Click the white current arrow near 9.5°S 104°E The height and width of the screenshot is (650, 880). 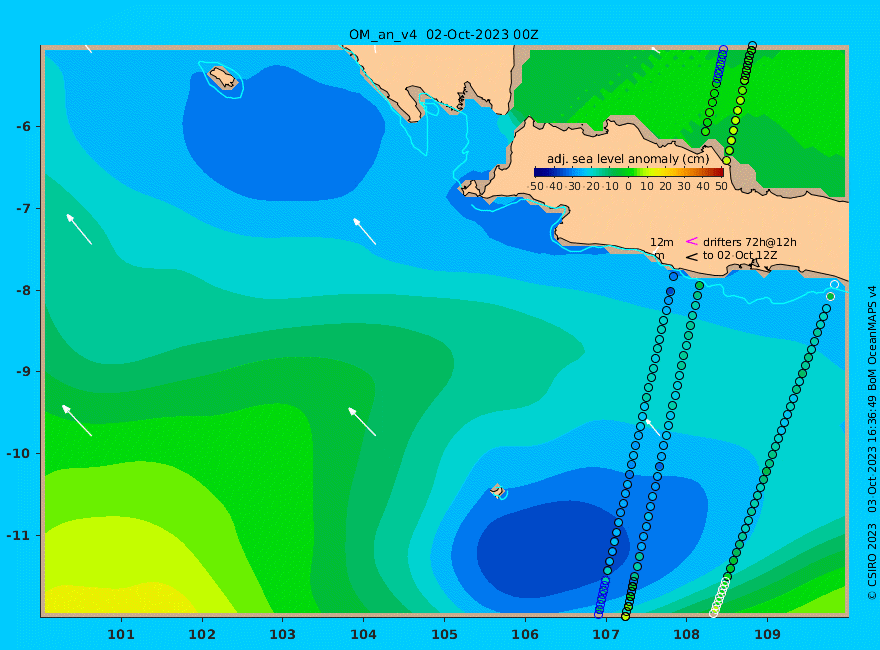tap(362, 422)
